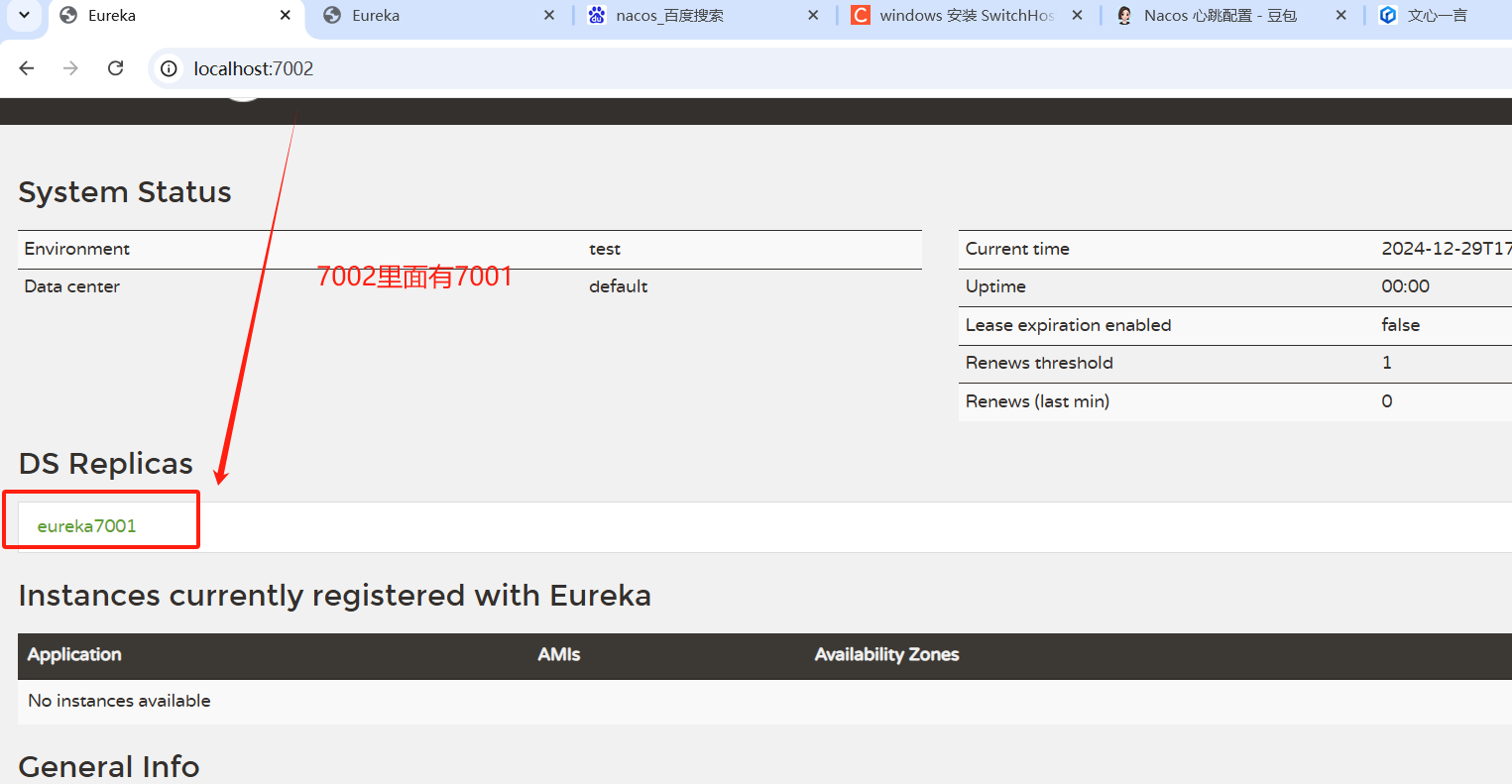Select the DS Replicas heading
Image resolution: width=1512 pixels, height=784 pixels.
pos(106,464)
